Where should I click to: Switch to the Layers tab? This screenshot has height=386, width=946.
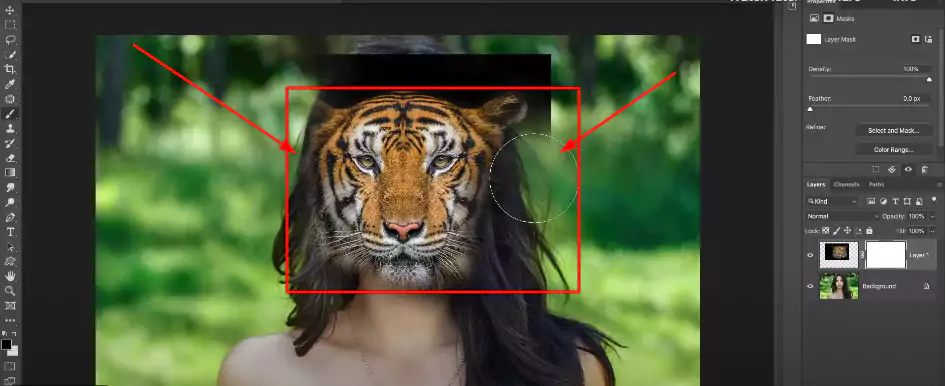(x=816, y=185)
